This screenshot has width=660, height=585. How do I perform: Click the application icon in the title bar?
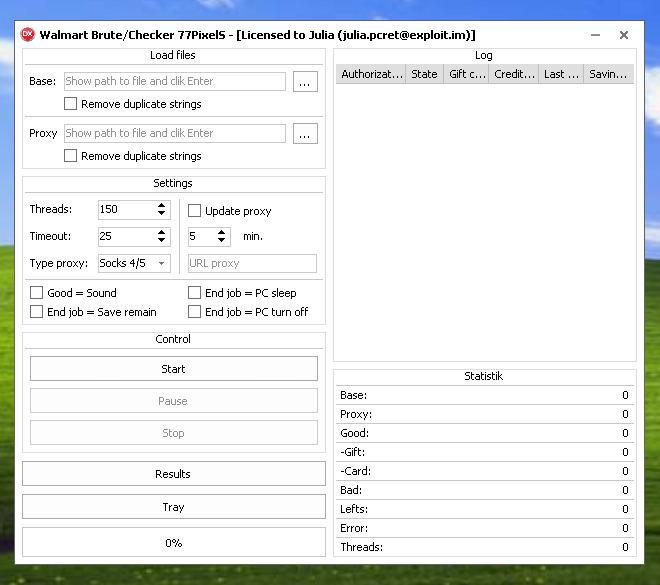[28, 34]
